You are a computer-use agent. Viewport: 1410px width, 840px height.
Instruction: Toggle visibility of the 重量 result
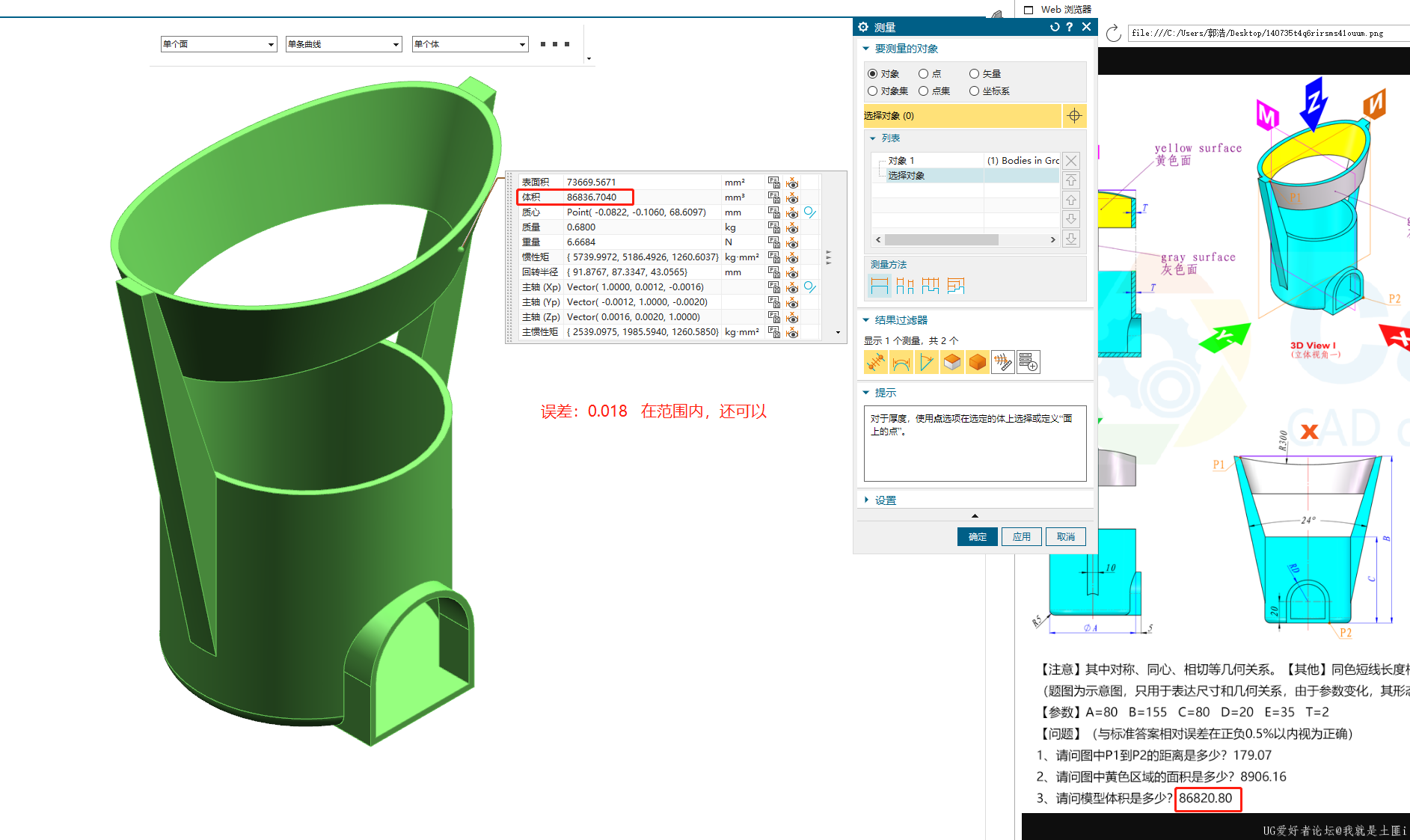point(792,242)
